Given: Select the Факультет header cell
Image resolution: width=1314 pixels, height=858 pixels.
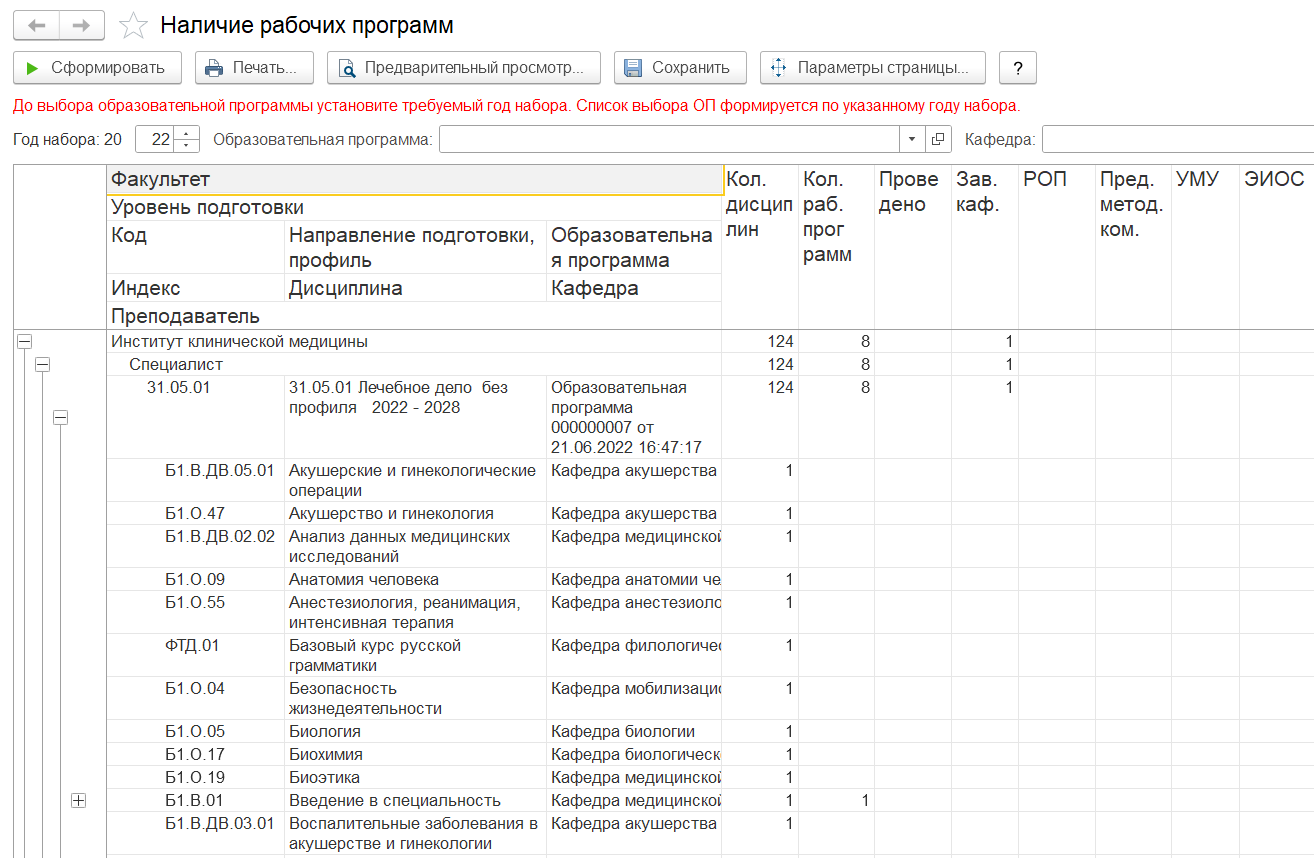Looking at the screenshot, I should click(414, 180).
